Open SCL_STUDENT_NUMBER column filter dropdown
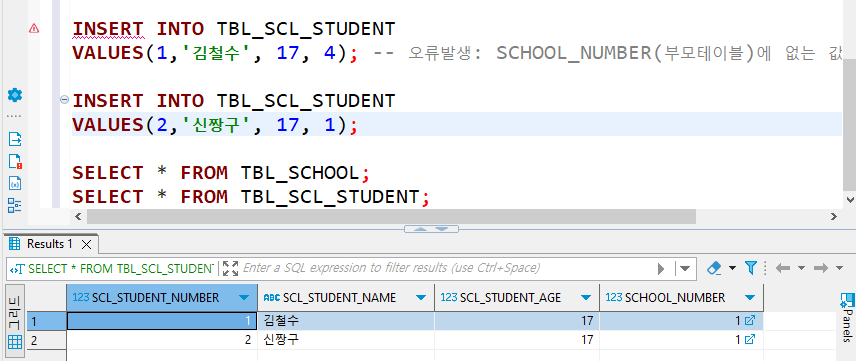 coord(243,298)
